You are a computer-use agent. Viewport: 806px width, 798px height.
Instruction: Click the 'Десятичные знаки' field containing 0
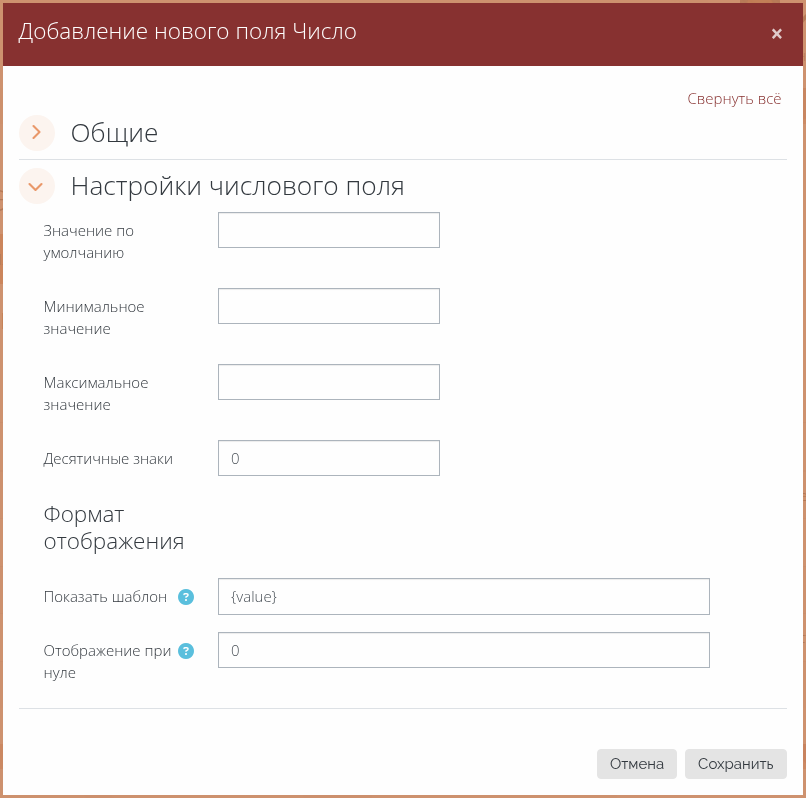pos(328,458)
